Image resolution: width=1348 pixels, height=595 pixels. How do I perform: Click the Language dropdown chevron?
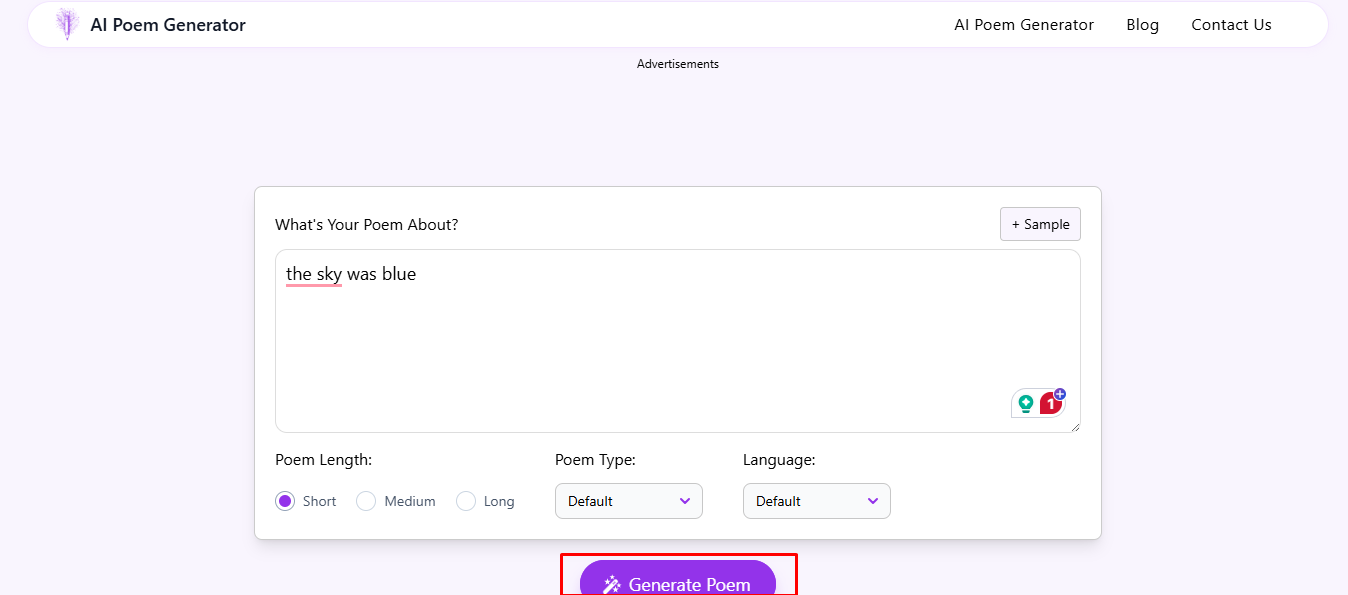(x=873, y=501)
